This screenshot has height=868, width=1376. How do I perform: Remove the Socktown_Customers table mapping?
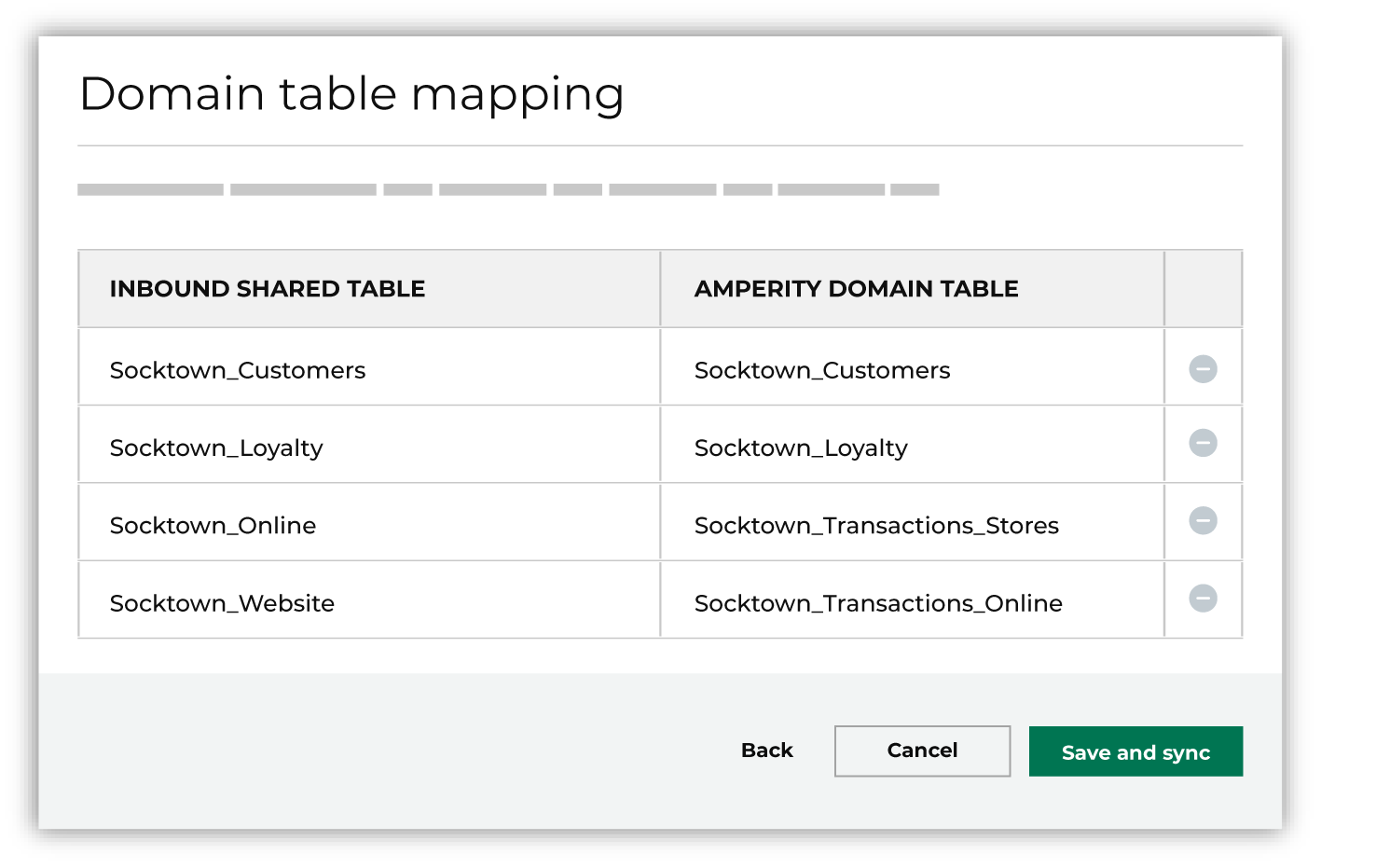[x=1202, y=368]
